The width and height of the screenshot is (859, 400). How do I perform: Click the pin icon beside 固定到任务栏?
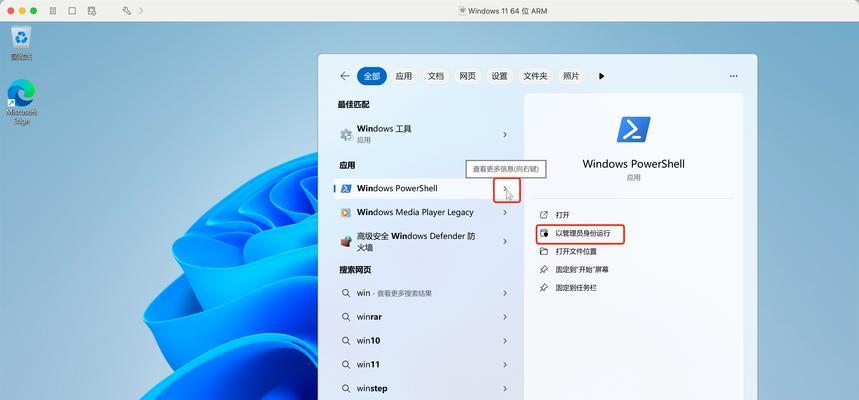[x=543, y=288]
